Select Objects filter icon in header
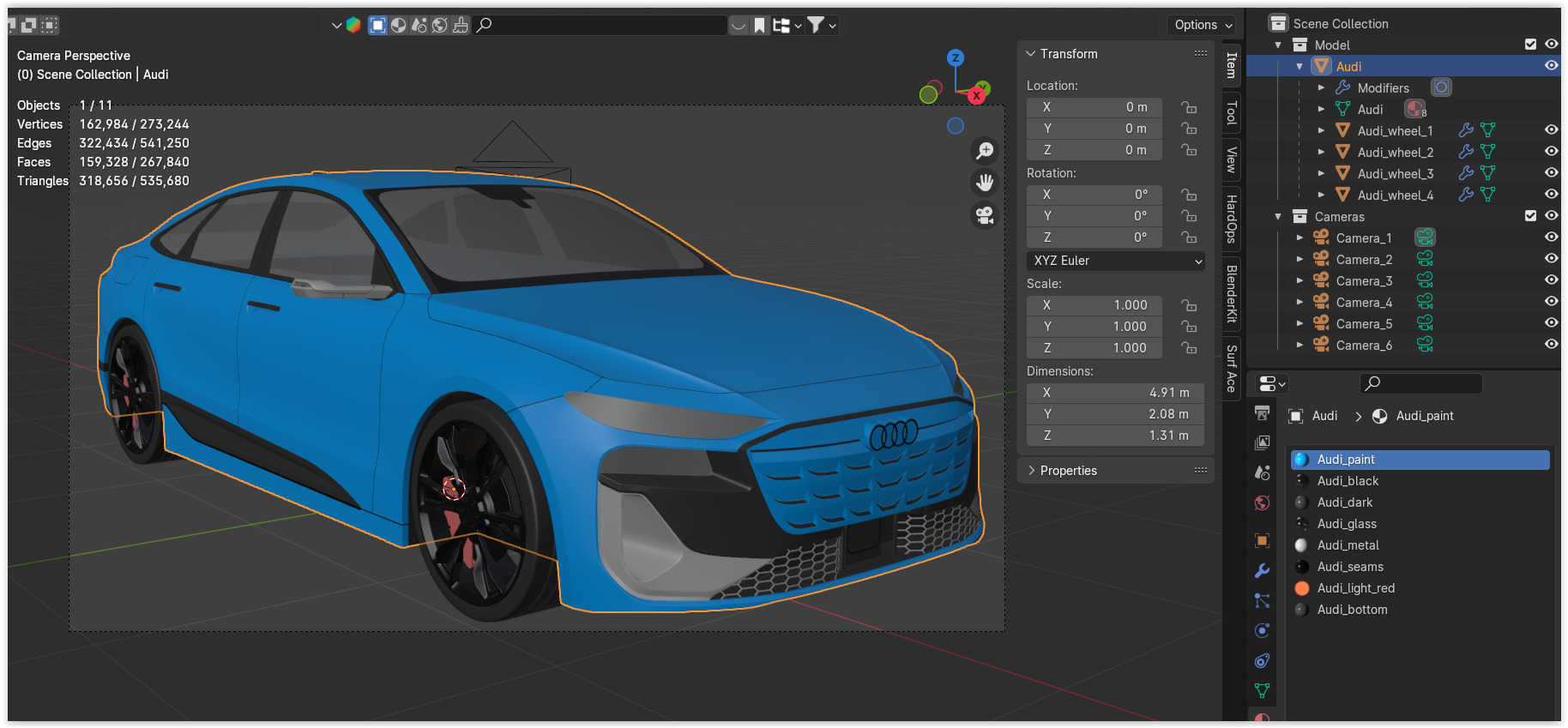This screenshot has height=728, width=1568. (x=377, y=26)
